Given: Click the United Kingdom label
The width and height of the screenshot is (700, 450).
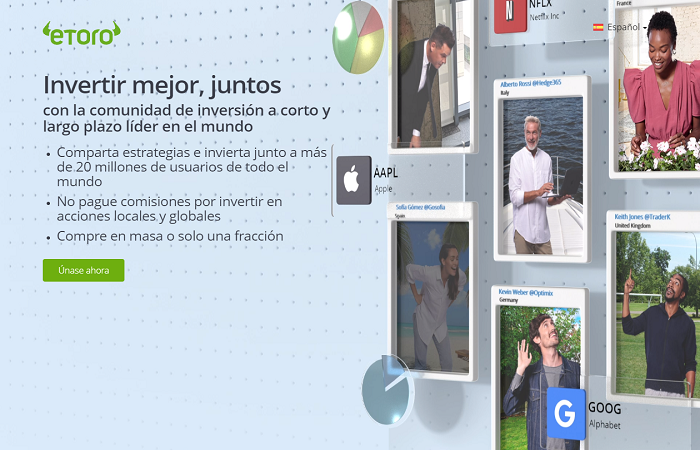Looking at the screenshot, I should pyautogui.click(x=633, y=225).
